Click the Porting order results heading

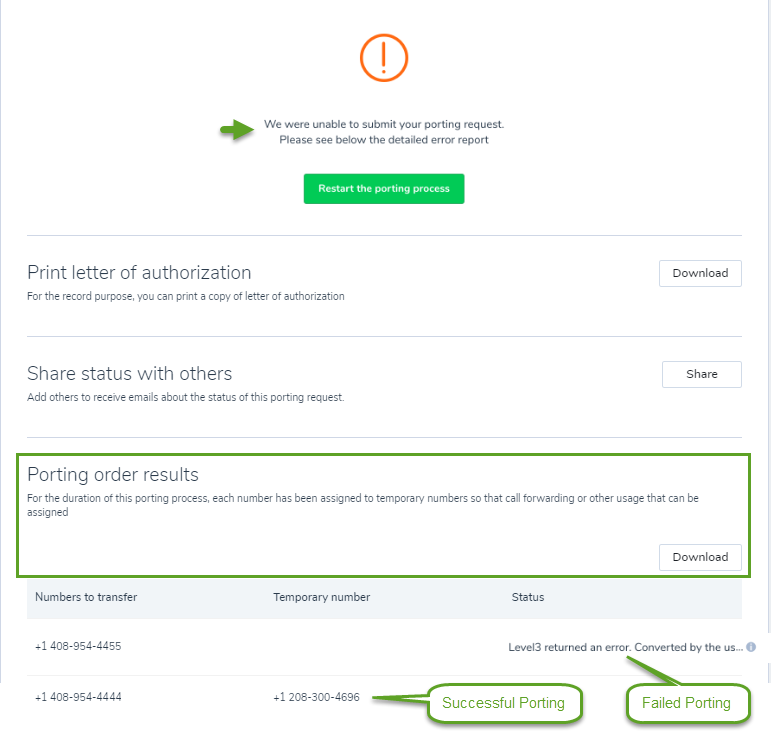pos(113,475)
